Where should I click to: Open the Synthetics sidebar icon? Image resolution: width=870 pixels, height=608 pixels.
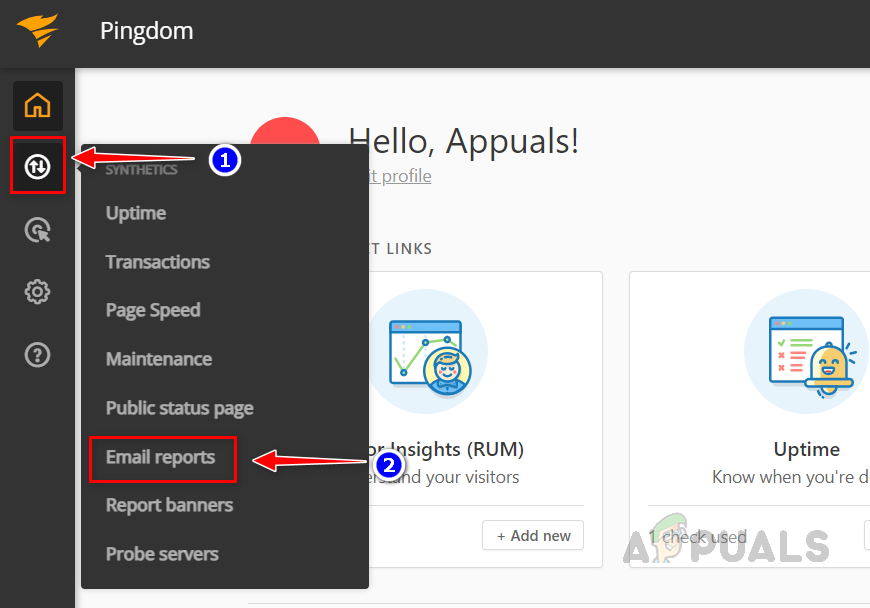point(38,166)
